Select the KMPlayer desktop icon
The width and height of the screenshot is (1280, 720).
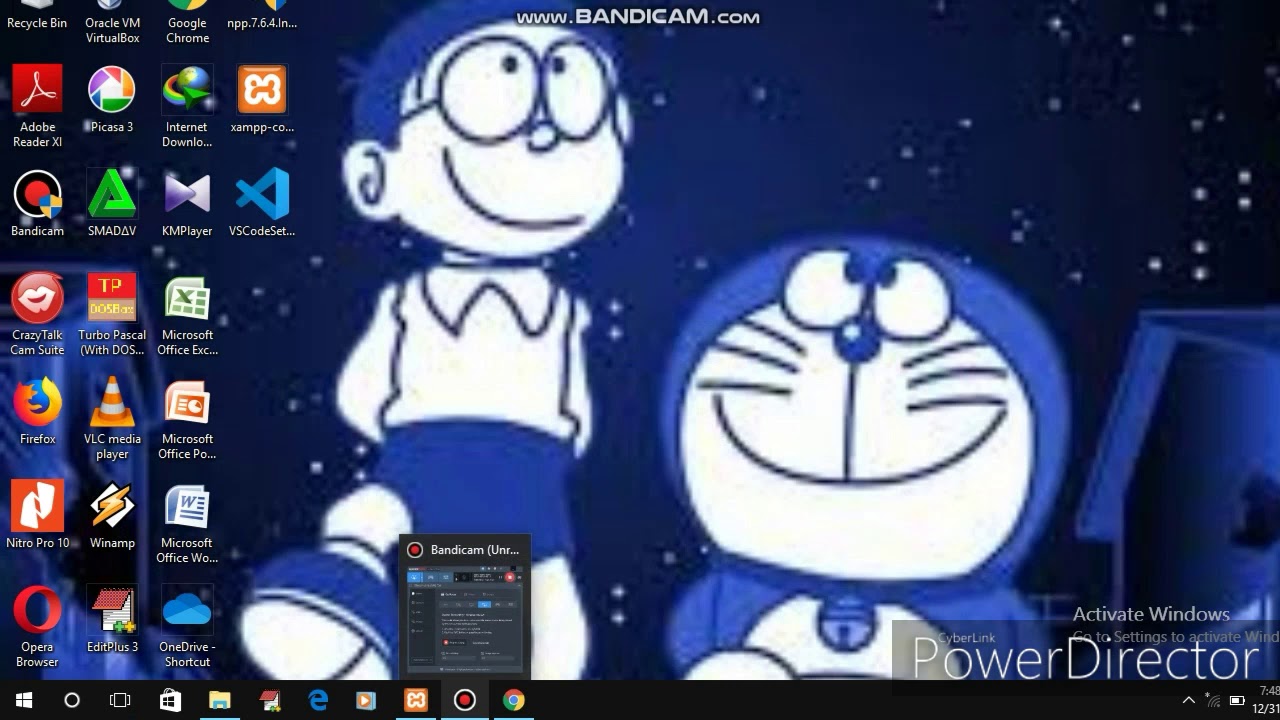point(187,204)
